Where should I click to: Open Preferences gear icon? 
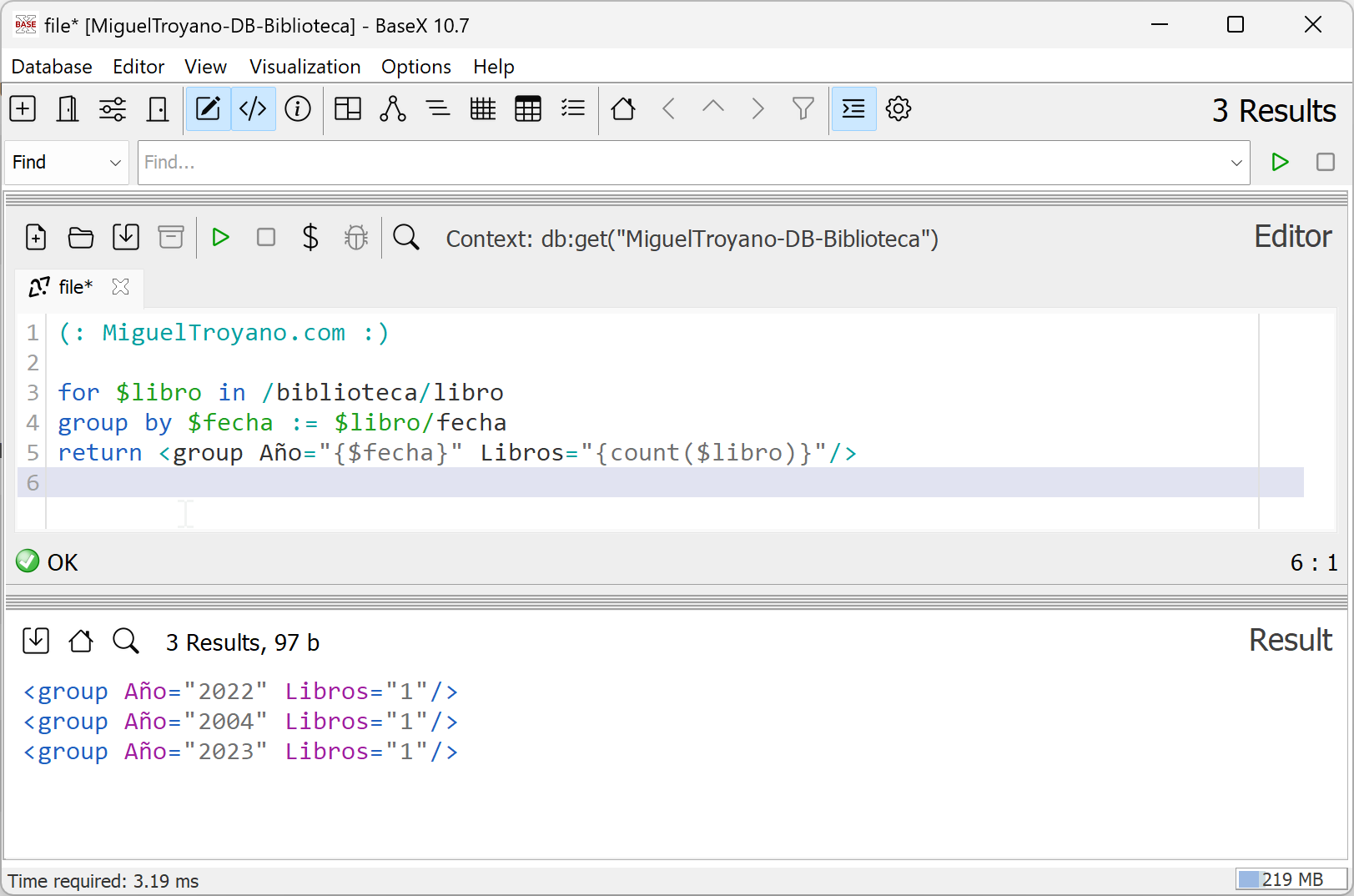pos(898,108)
